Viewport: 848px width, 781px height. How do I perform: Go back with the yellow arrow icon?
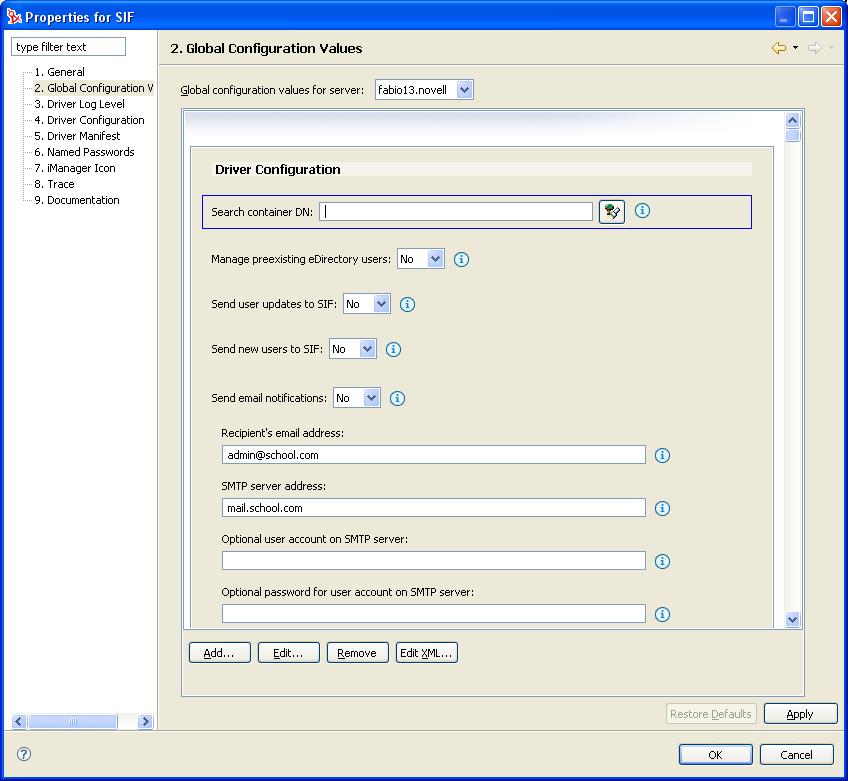click(x=779, y=48)
